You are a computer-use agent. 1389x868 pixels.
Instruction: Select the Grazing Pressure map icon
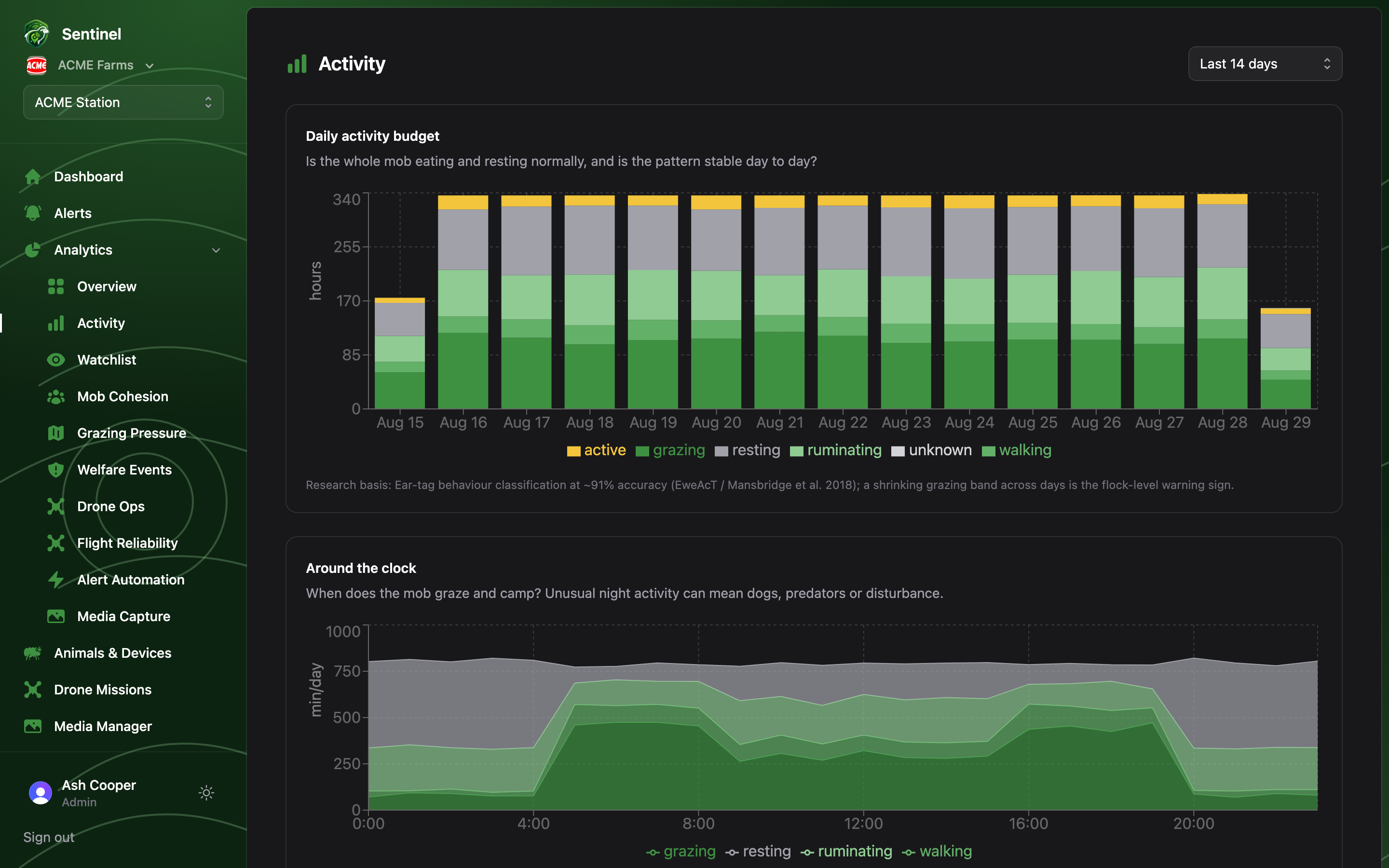(55, 434)
